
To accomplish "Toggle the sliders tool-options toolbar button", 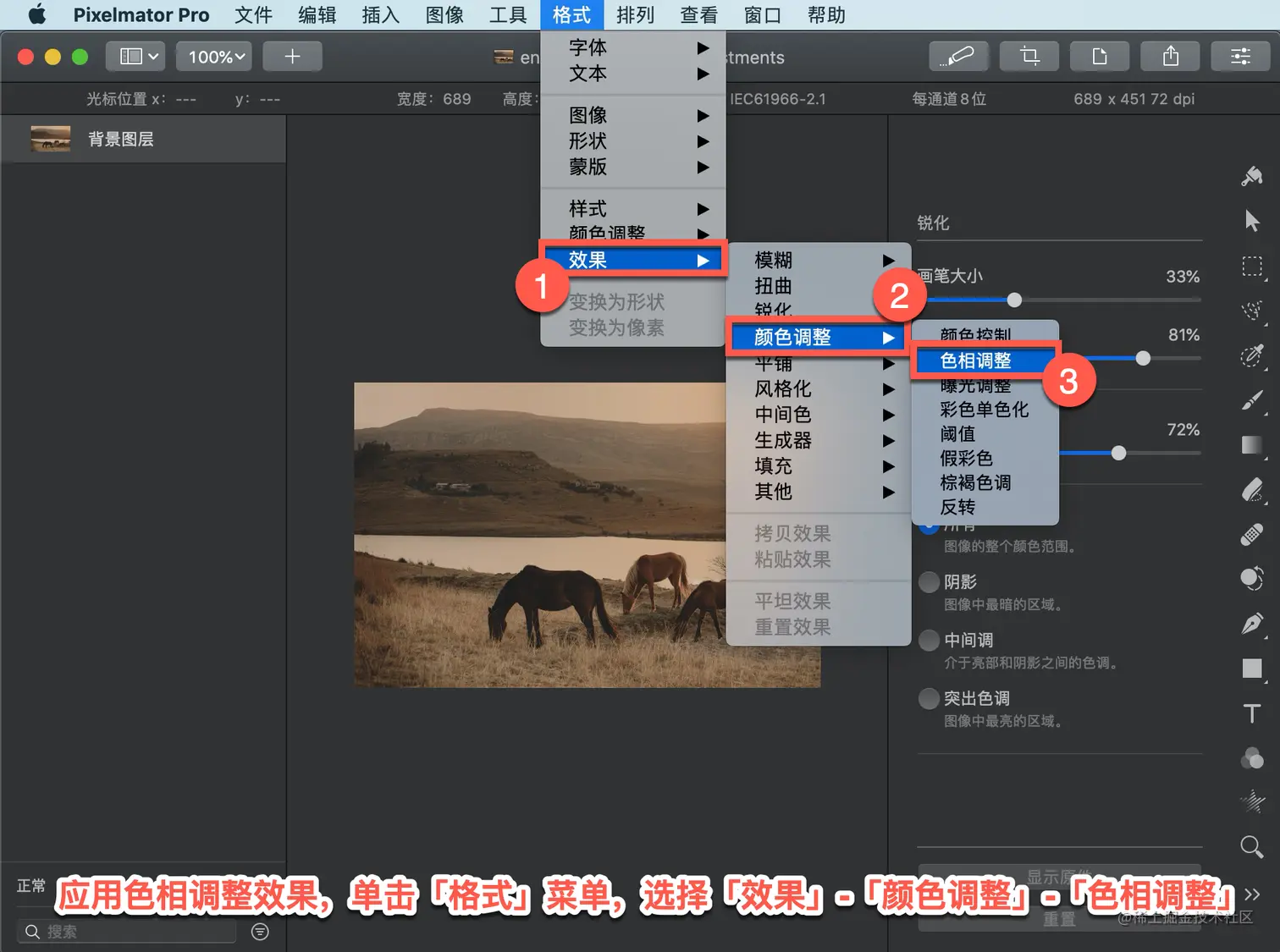I will (1240, 57).
